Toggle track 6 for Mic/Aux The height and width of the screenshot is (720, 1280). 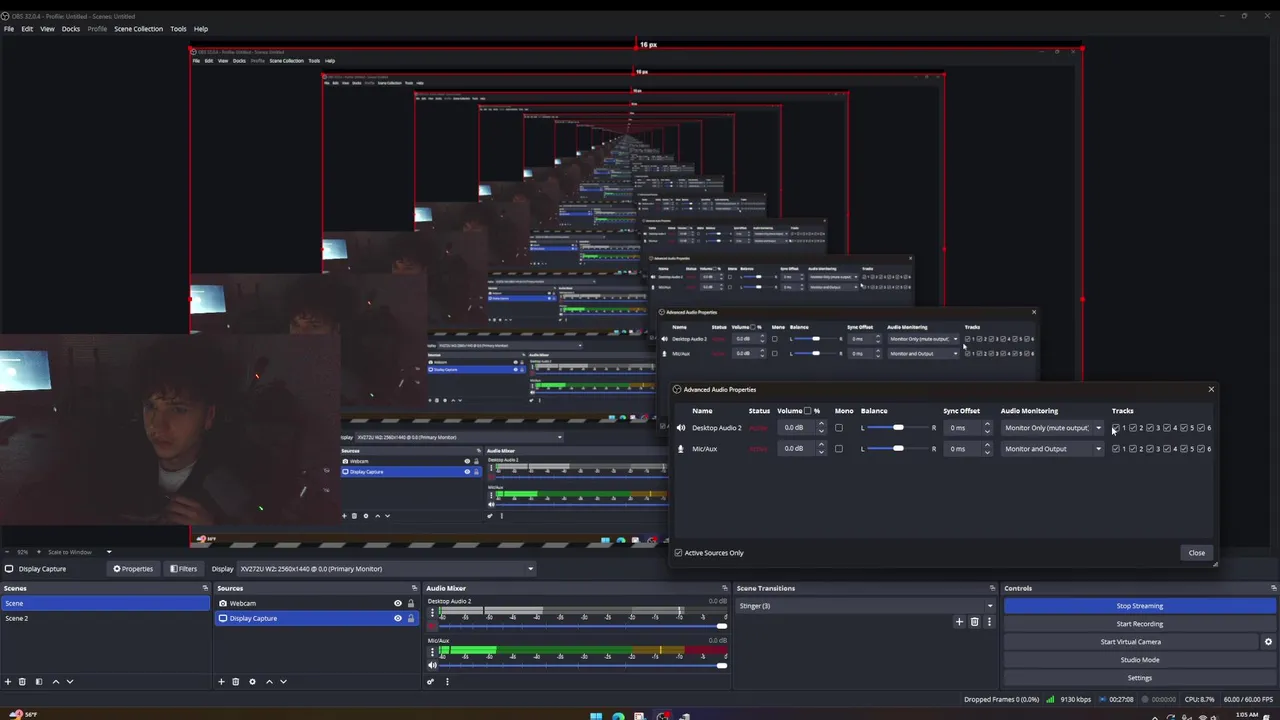1201,449
